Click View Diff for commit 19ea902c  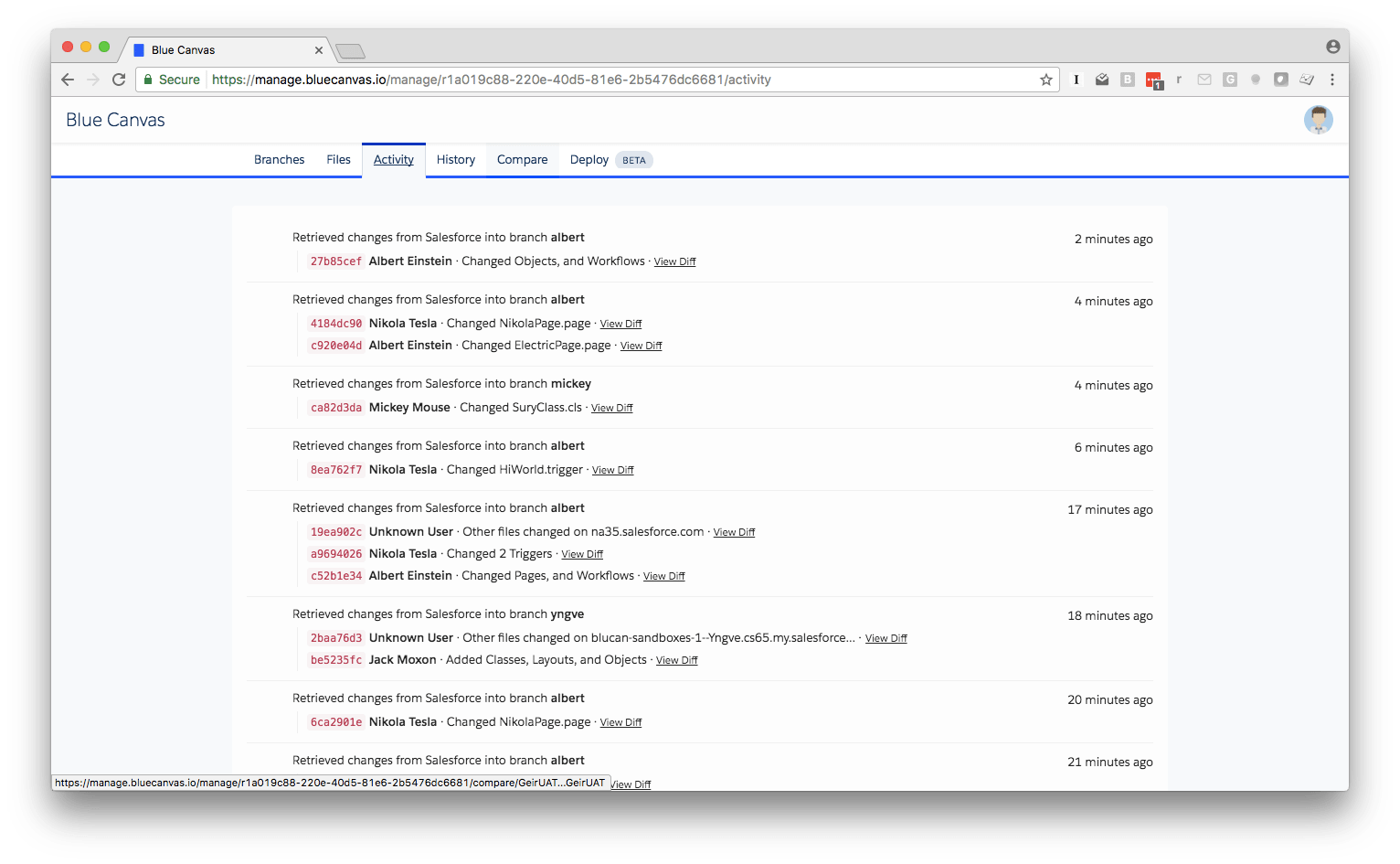pos(735,532)
